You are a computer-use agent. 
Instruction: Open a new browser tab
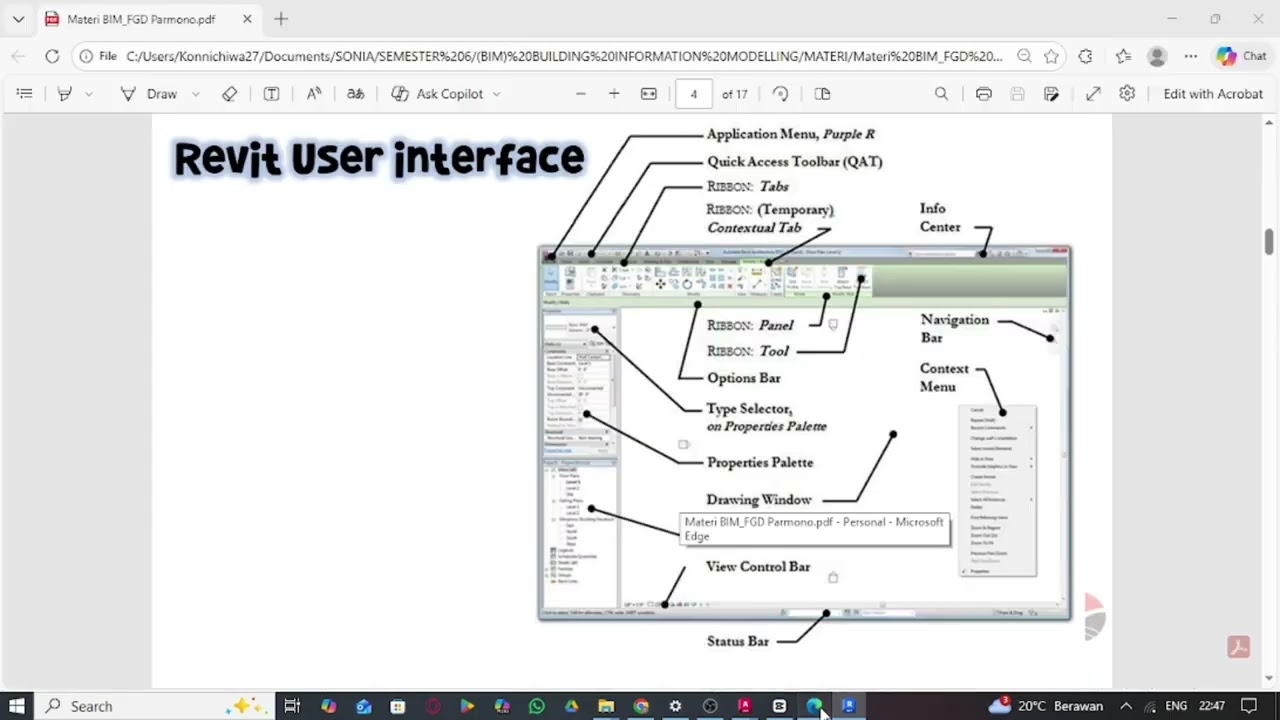[281, 19]
